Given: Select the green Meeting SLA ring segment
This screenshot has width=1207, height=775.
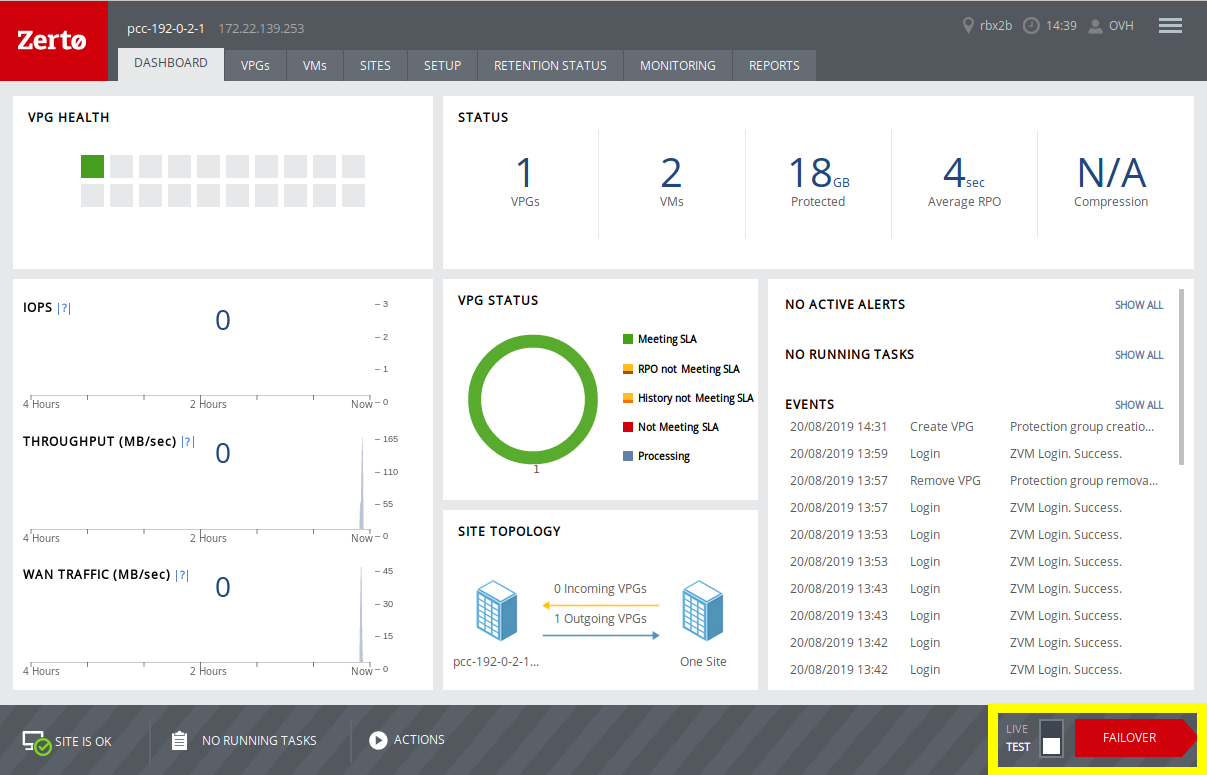Looking at the screenshot, I should 533,340.
